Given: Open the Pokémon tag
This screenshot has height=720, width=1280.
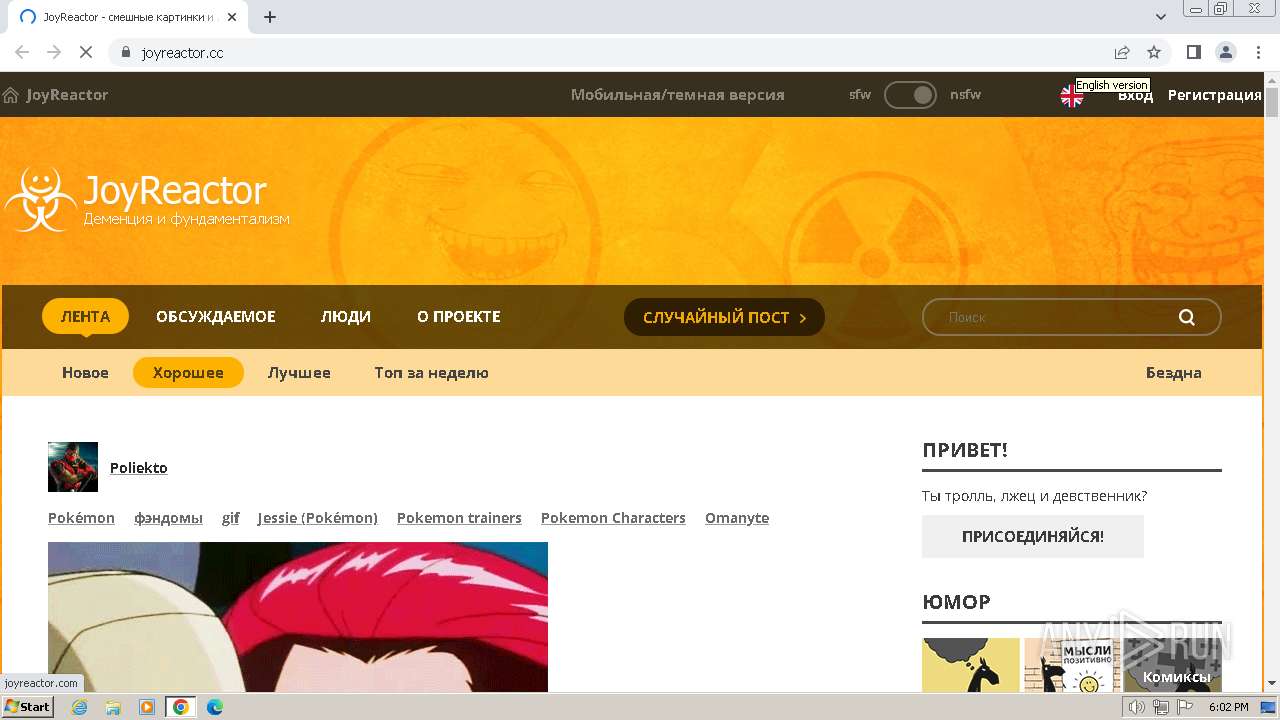Looking at the screenshot, I should tap(81, 517).
